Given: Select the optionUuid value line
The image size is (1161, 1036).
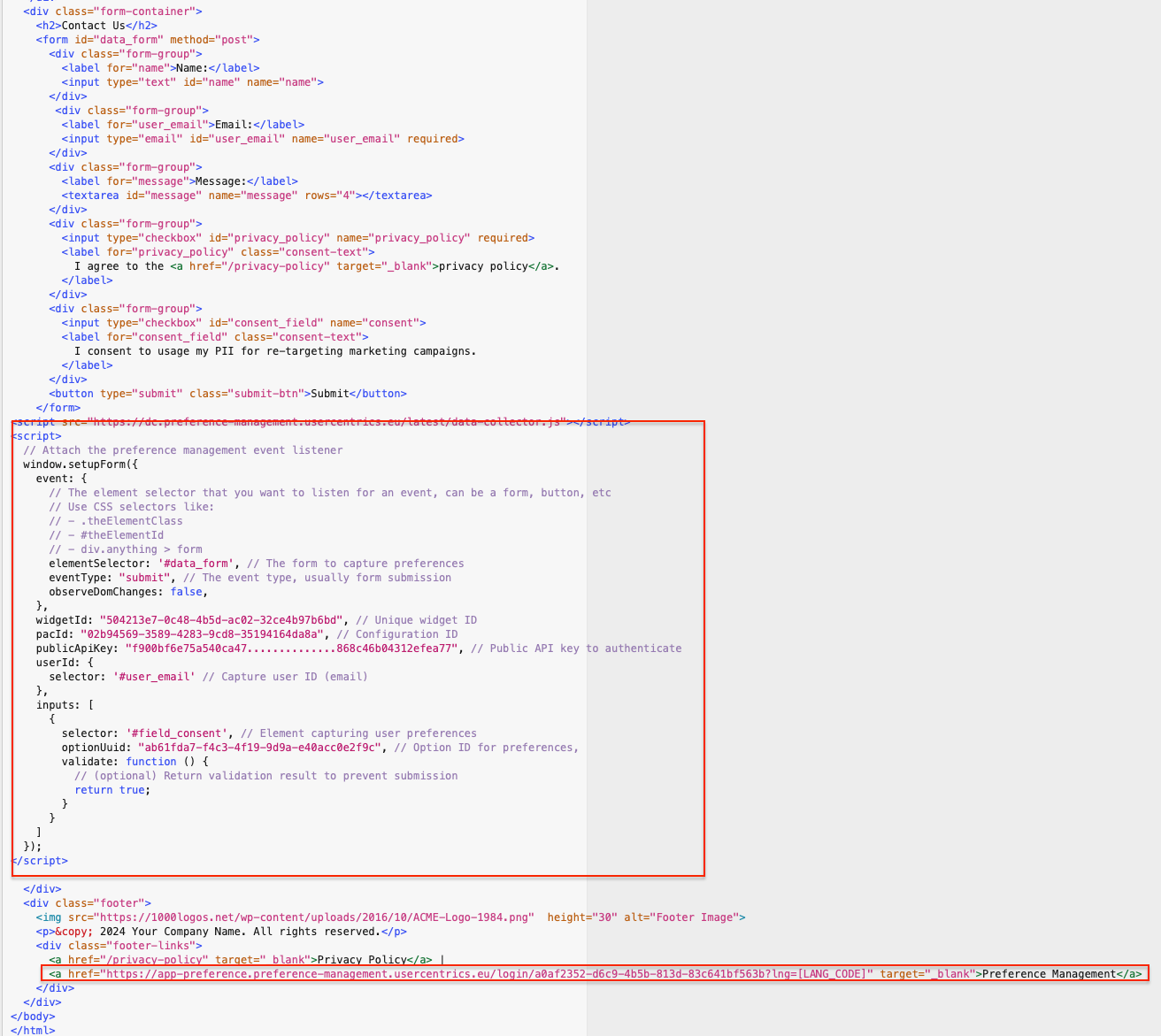Looking at the screenshot, I should (x=320, y=748).
